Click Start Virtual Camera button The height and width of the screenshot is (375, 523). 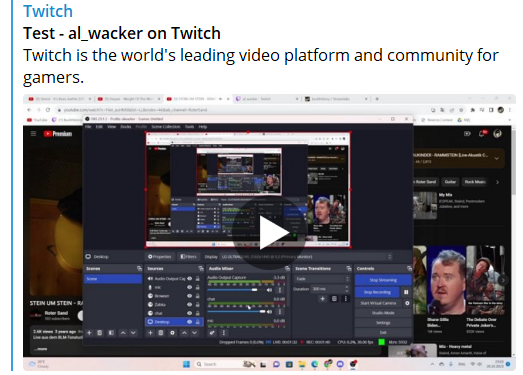(x=378, y=303)
